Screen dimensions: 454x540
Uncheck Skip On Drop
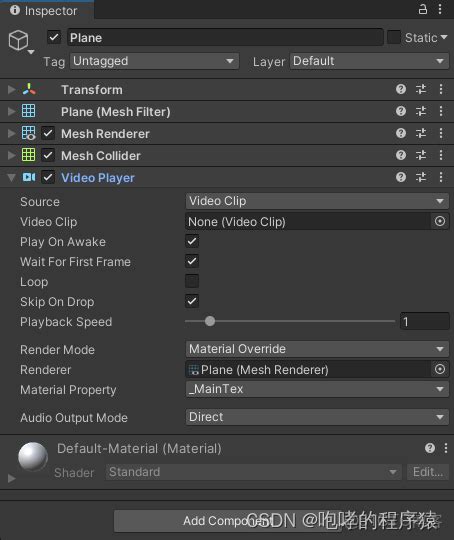(x=192, y=301)
